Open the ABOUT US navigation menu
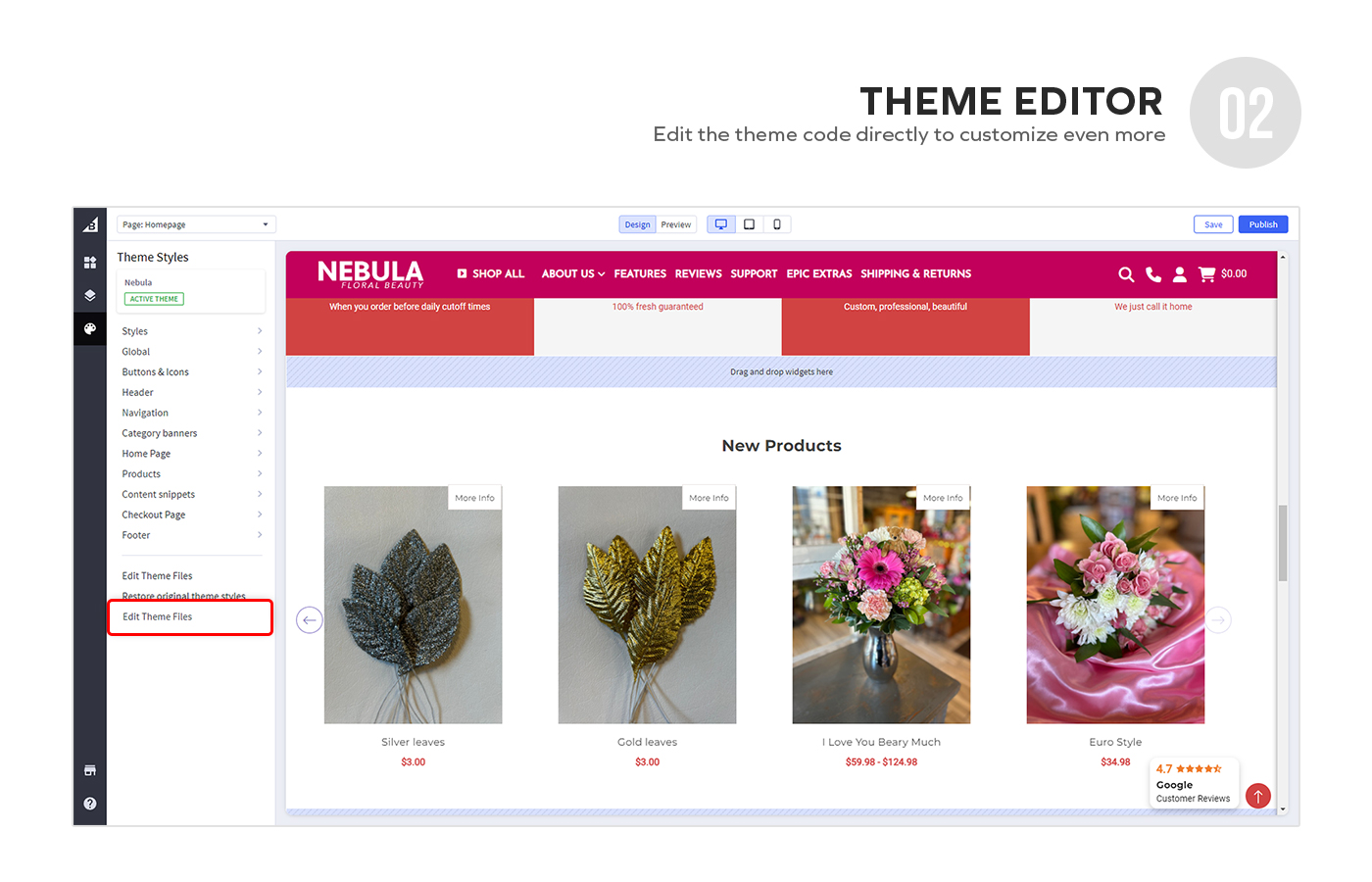The image size is (1372, 882). point(573,274)
